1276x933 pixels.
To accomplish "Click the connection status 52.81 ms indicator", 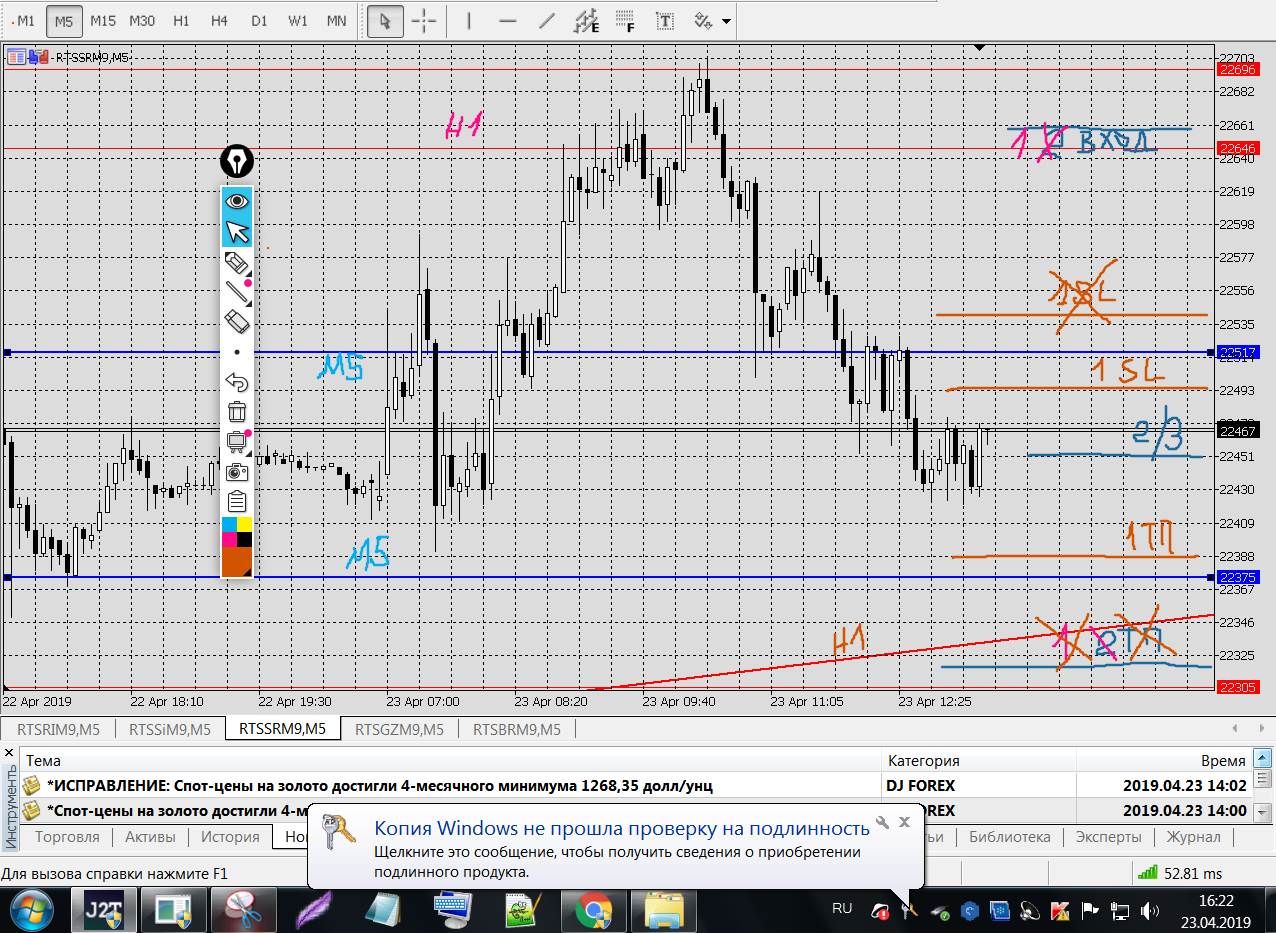I will [1180, 873].
